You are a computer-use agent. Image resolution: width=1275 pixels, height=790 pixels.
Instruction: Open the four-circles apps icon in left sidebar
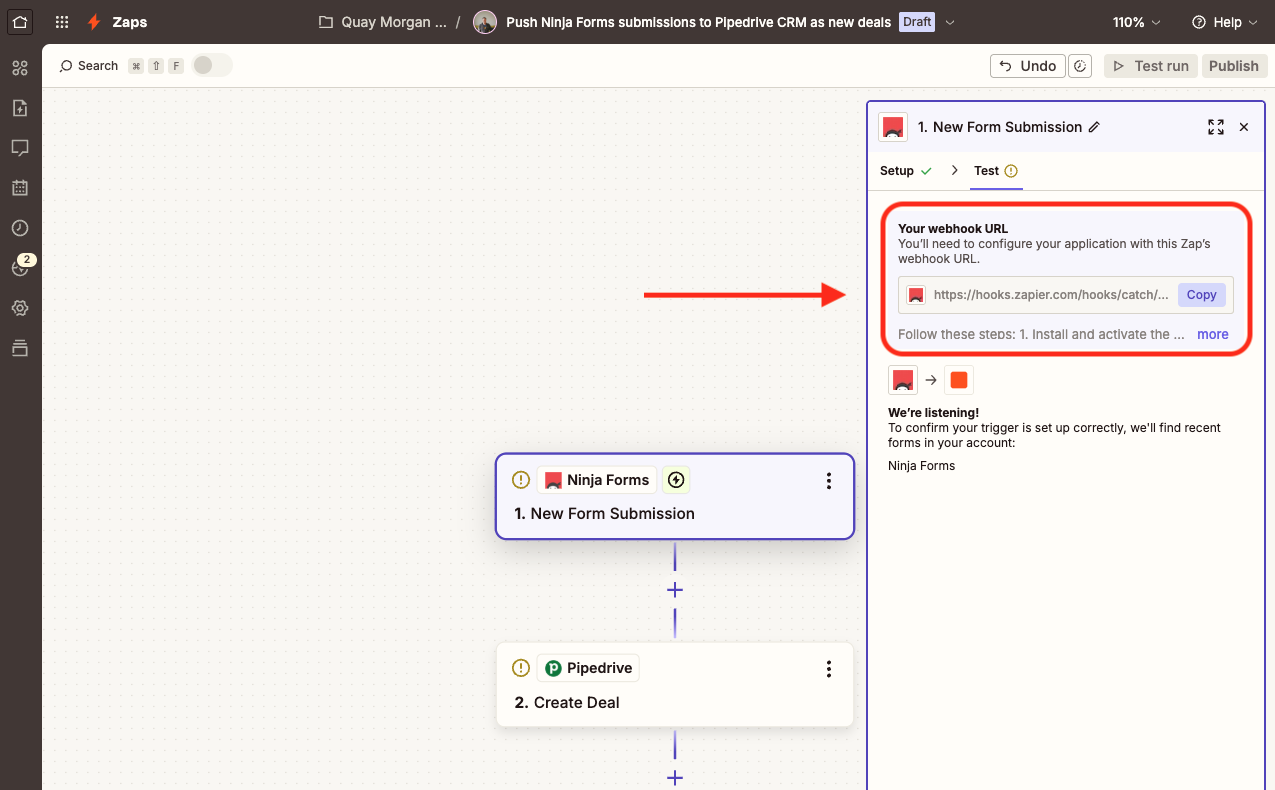click(x=20, y=68)
